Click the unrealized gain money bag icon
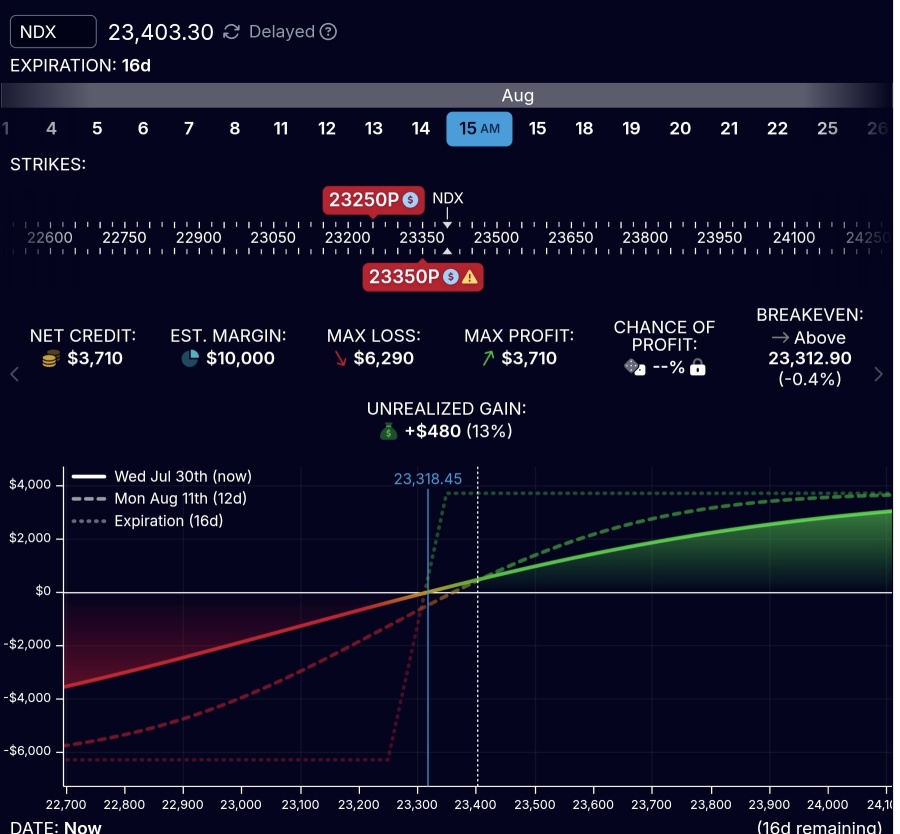The width and height of the screenshot is (900, 834). click(389, 431)
